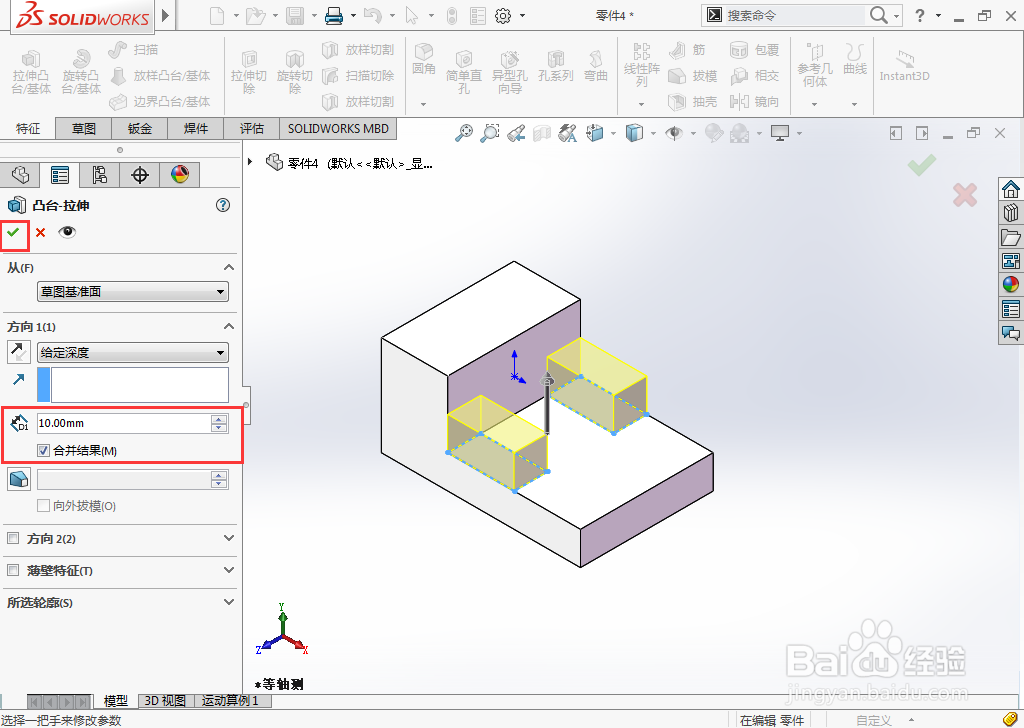
Task: Collapse the 从(F) section
Action: 229,267
